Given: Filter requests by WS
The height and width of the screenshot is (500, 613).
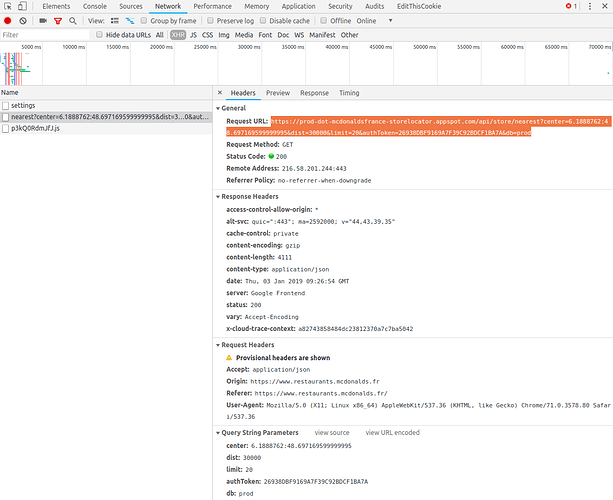Looking at the screenshot, I should click(x=299, y=35).
